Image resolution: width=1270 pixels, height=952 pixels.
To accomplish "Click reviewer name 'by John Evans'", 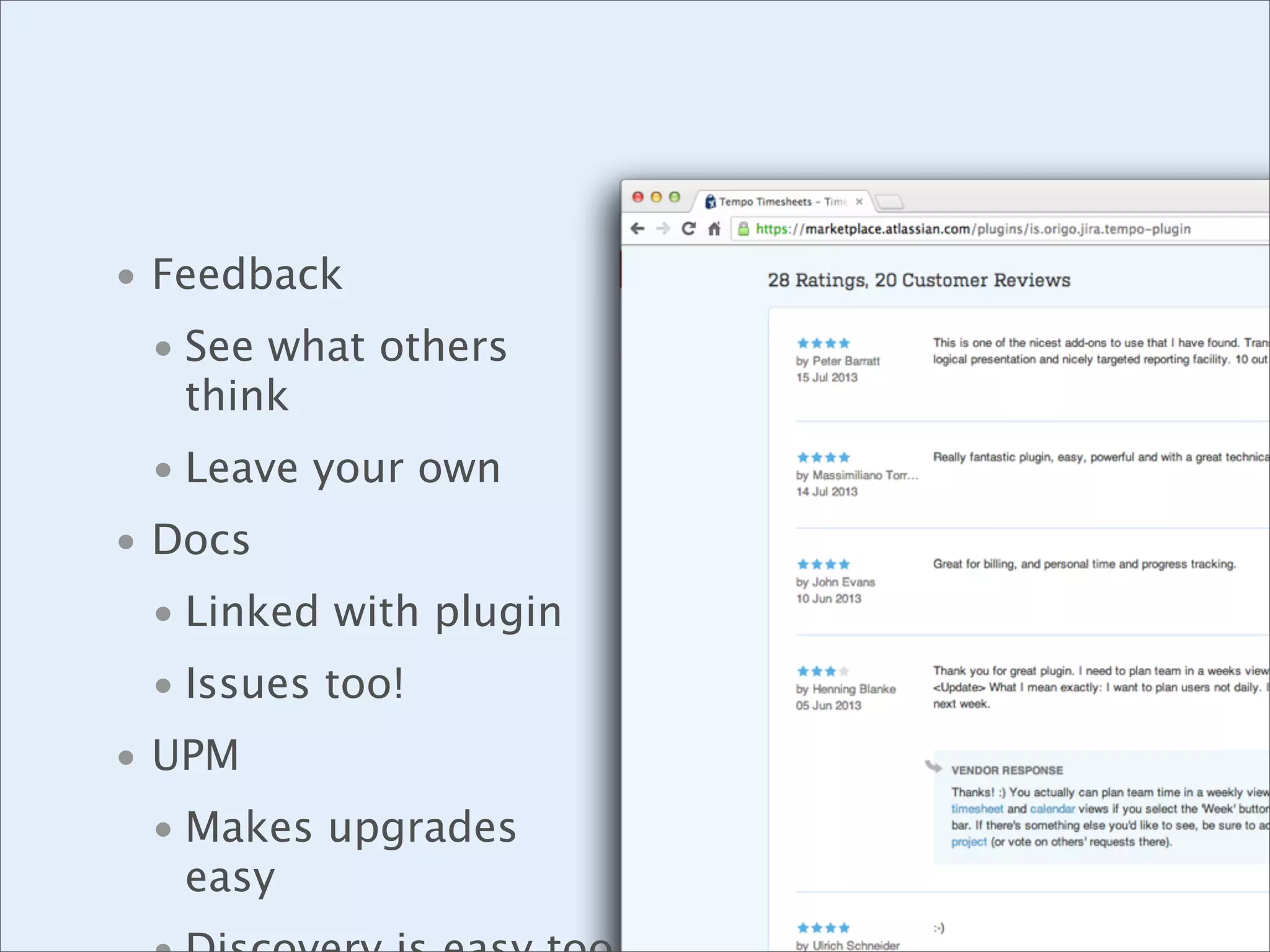I will click(835, 582).
